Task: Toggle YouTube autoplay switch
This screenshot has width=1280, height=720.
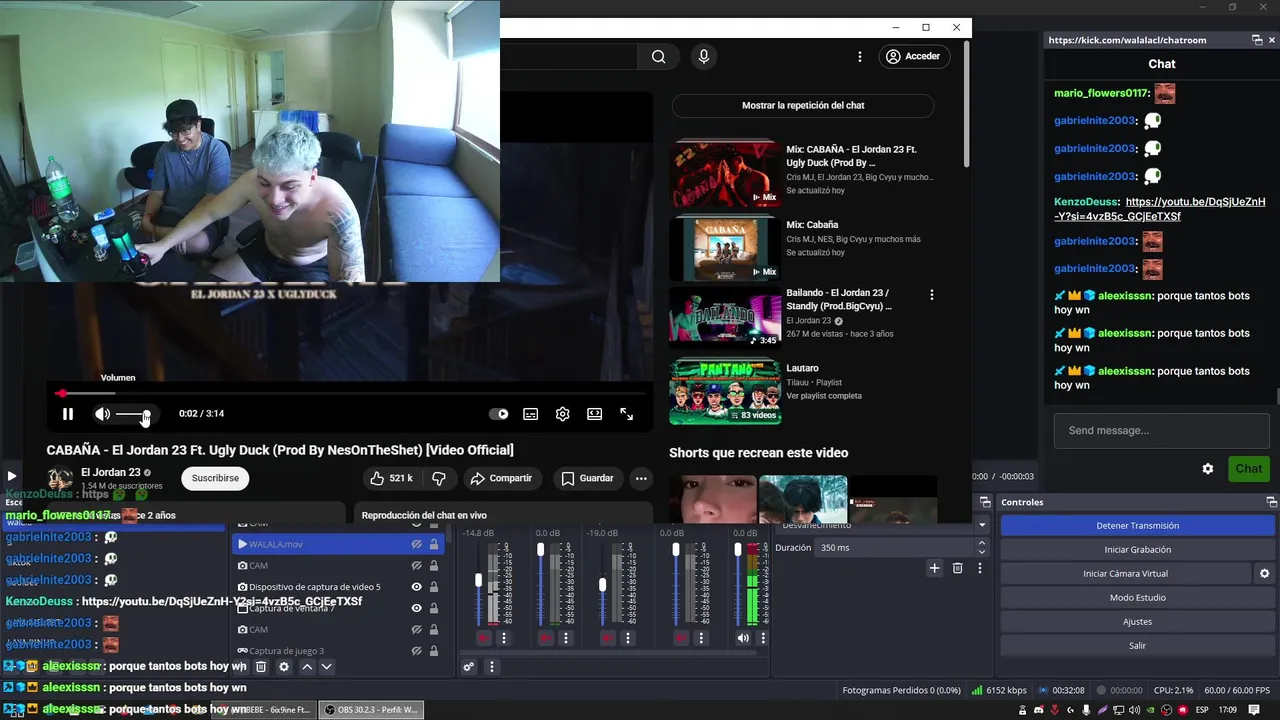Action: click(498, 414)
